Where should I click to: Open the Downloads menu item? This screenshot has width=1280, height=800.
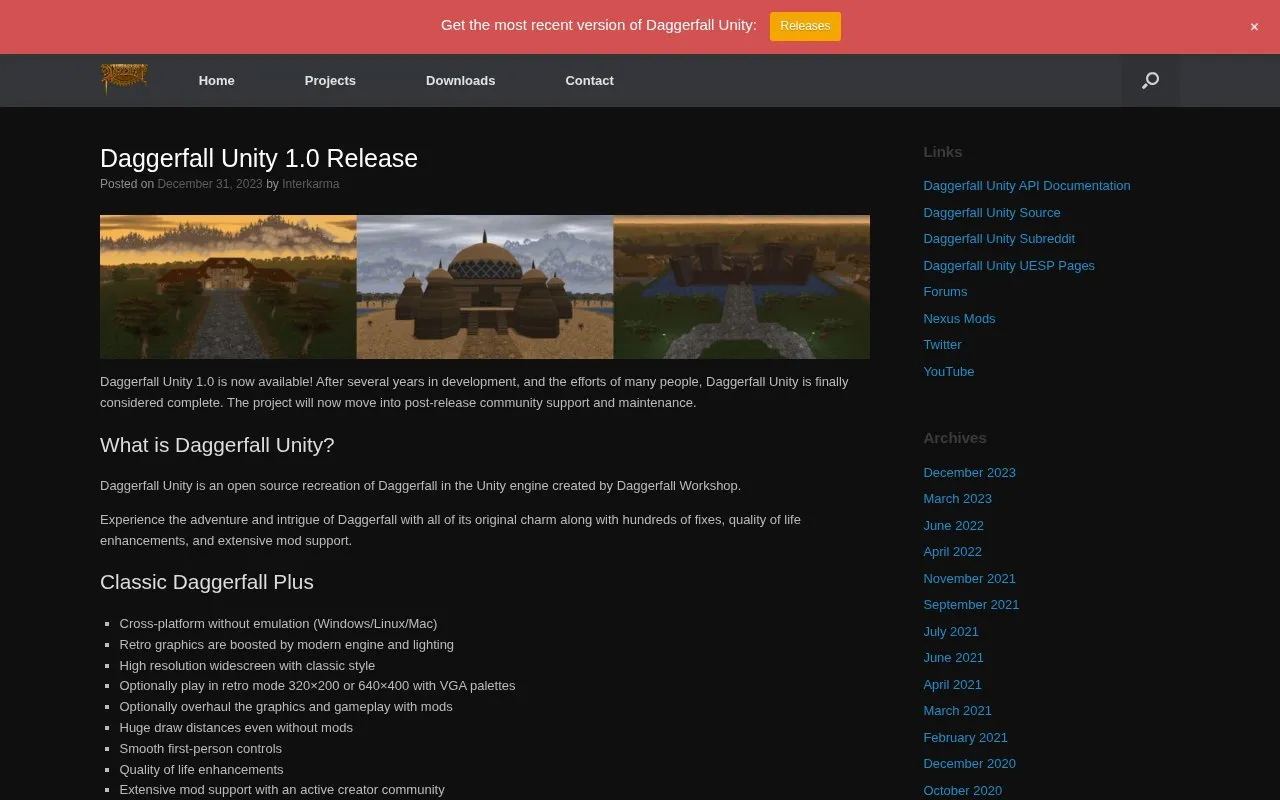tap(460, 80)
